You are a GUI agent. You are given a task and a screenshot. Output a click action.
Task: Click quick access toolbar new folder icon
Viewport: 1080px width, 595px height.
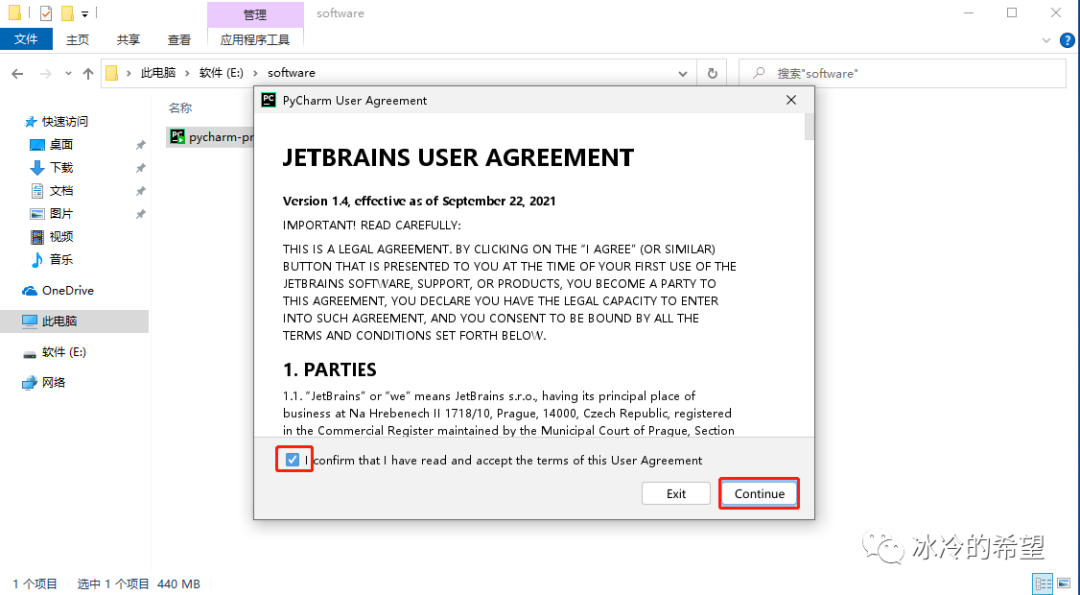point(67,13)
